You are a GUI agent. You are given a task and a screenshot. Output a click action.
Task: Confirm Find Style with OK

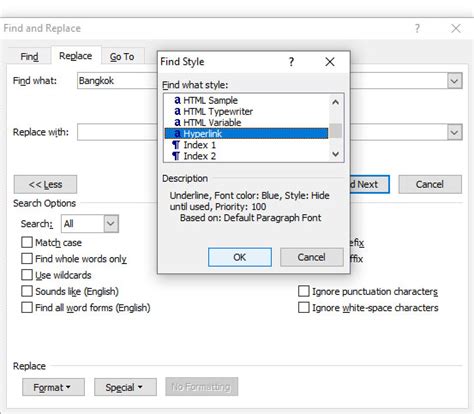tap(240, 257)
